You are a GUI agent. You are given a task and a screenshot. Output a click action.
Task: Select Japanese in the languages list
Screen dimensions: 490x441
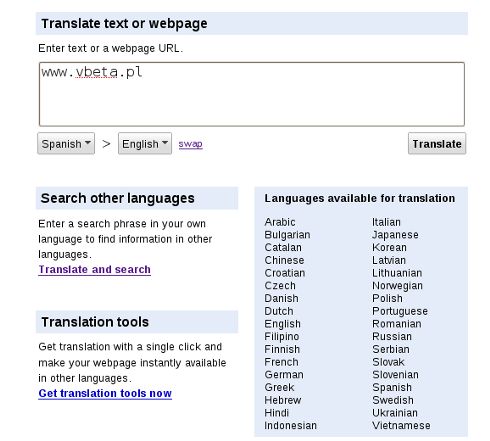[395, 235]
